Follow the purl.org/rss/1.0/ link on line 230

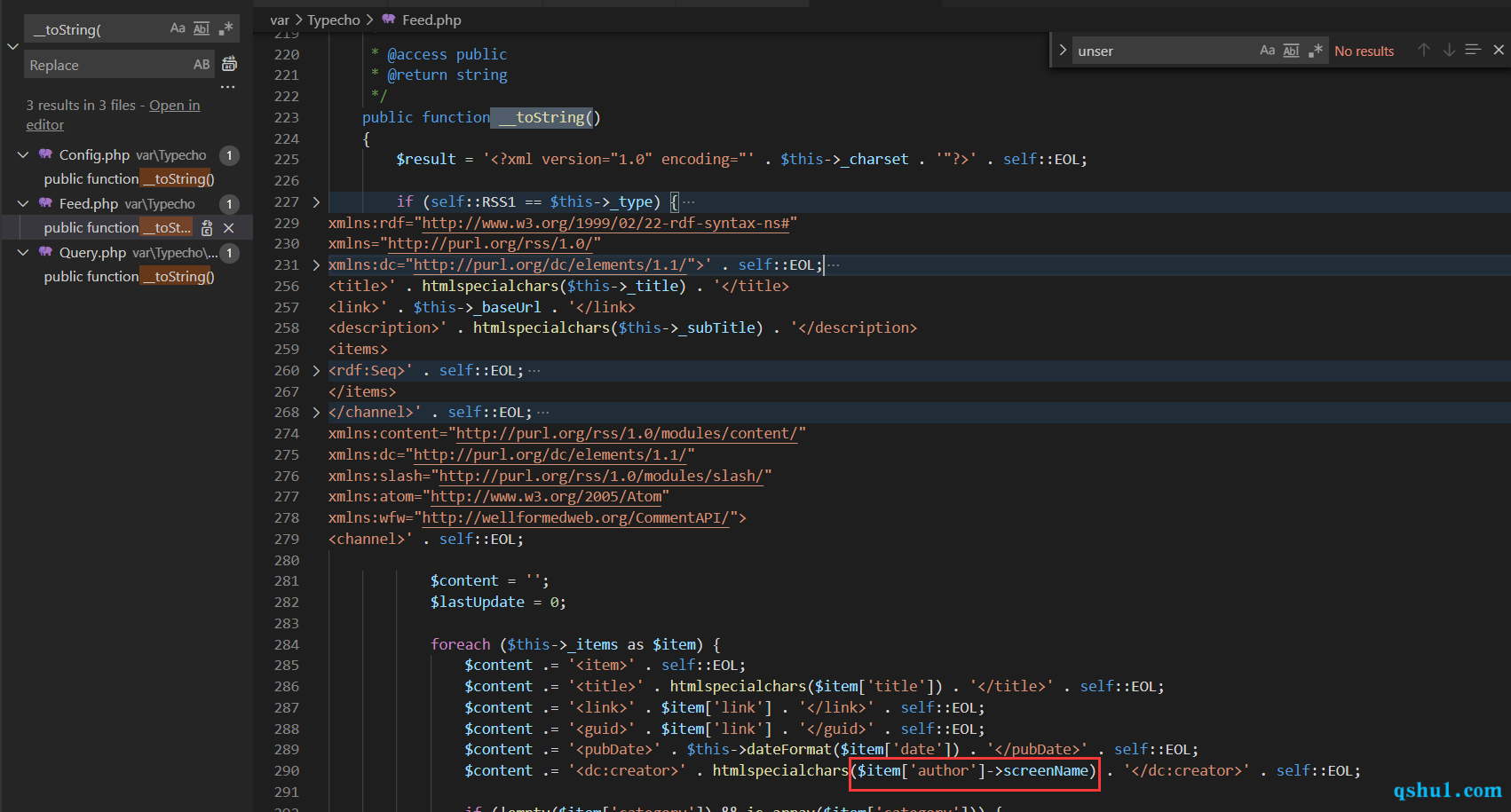click(x=490, y=243)
